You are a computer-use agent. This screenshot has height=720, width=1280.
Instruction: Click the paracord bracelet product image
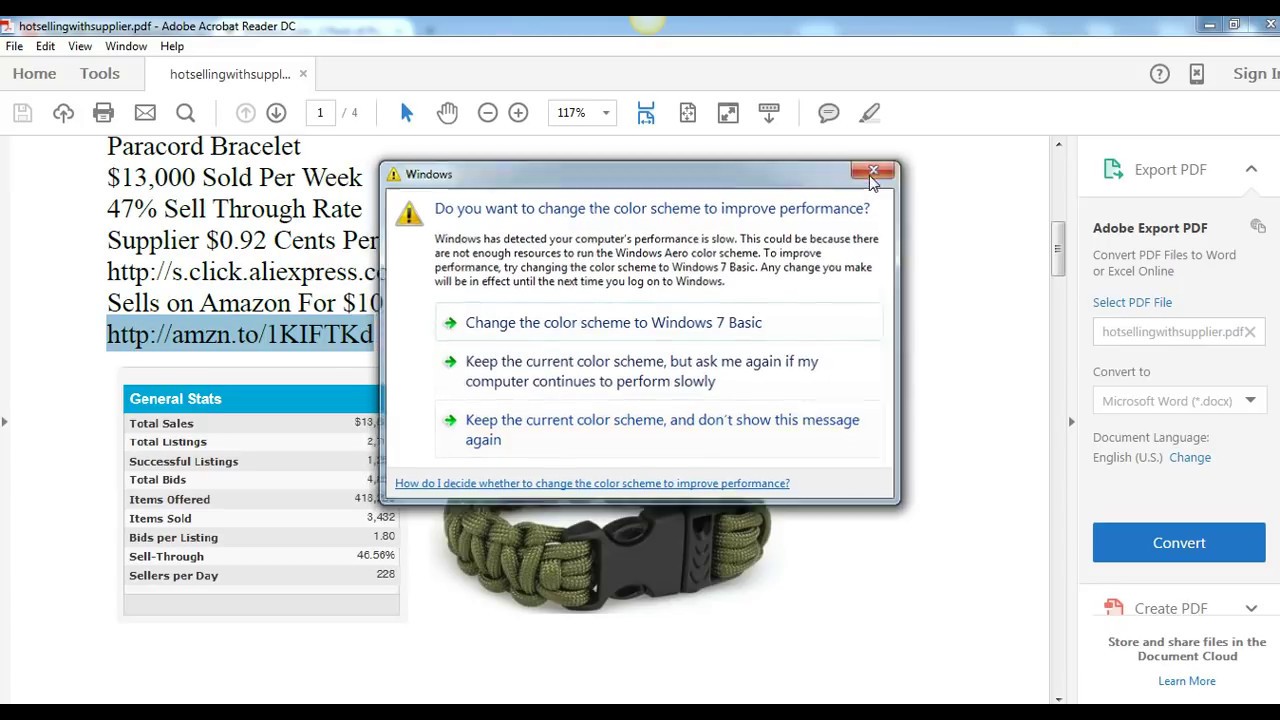pyautogui.click(x=607, y=556)
